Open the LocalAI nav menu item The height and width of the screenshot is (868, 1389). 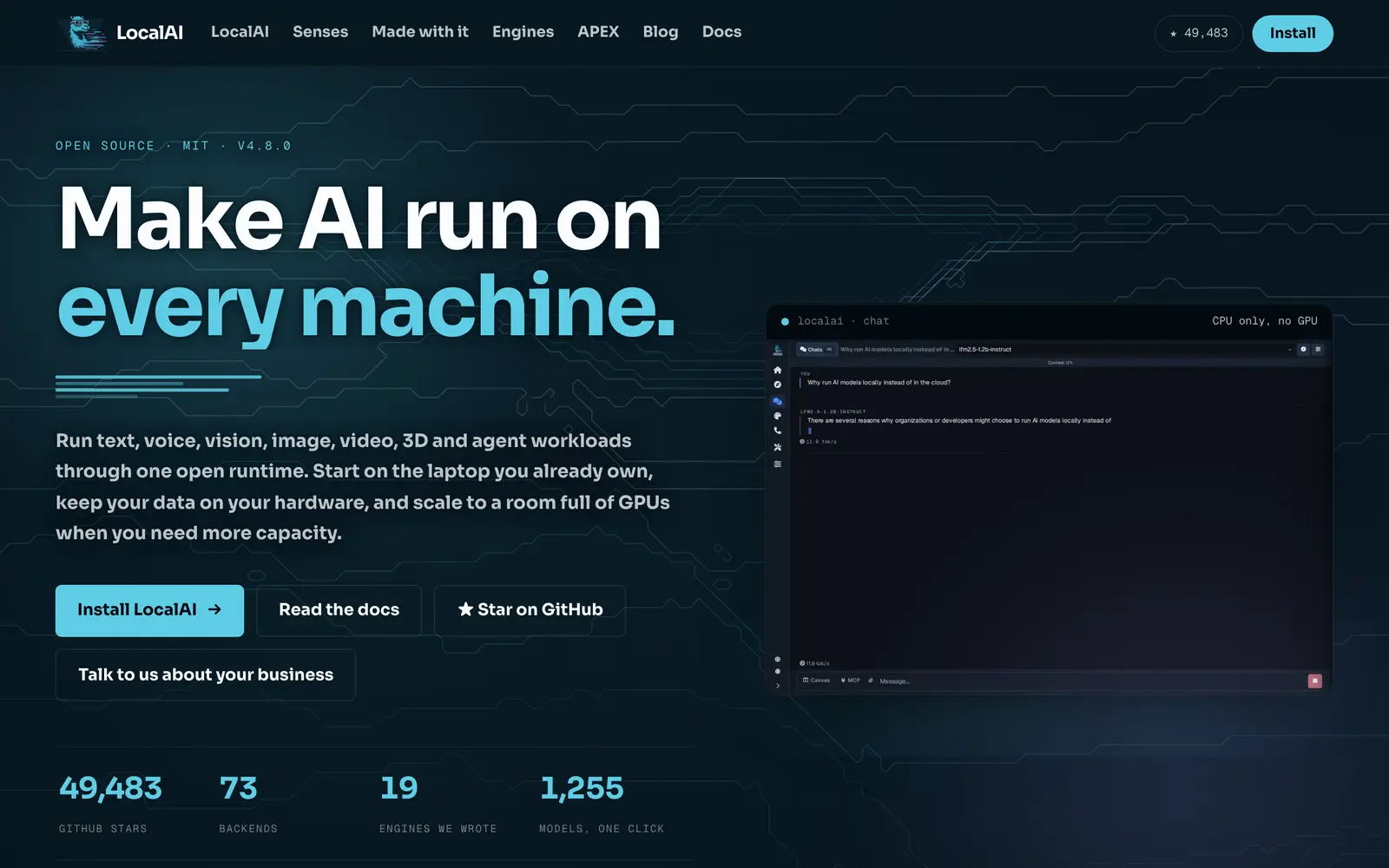[x=240, y=32]
